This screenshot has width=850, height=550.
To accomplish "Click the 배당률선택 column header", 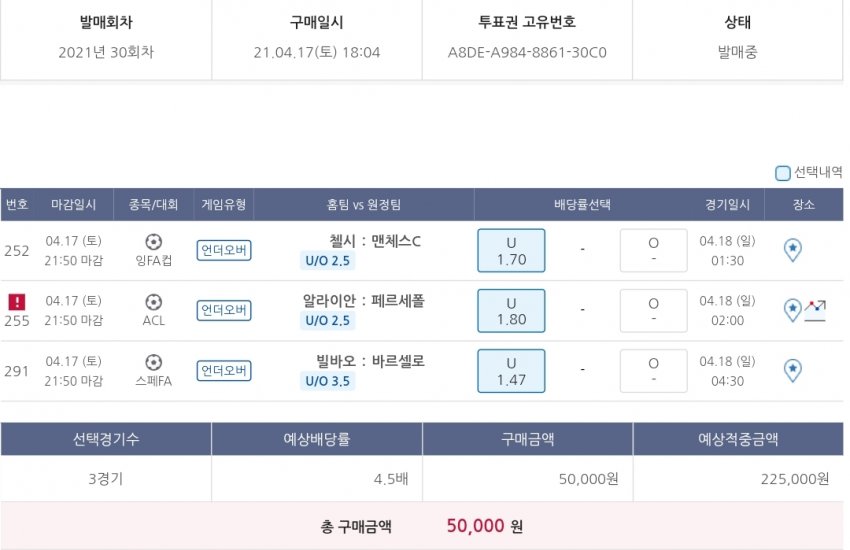I will [582, 205].
